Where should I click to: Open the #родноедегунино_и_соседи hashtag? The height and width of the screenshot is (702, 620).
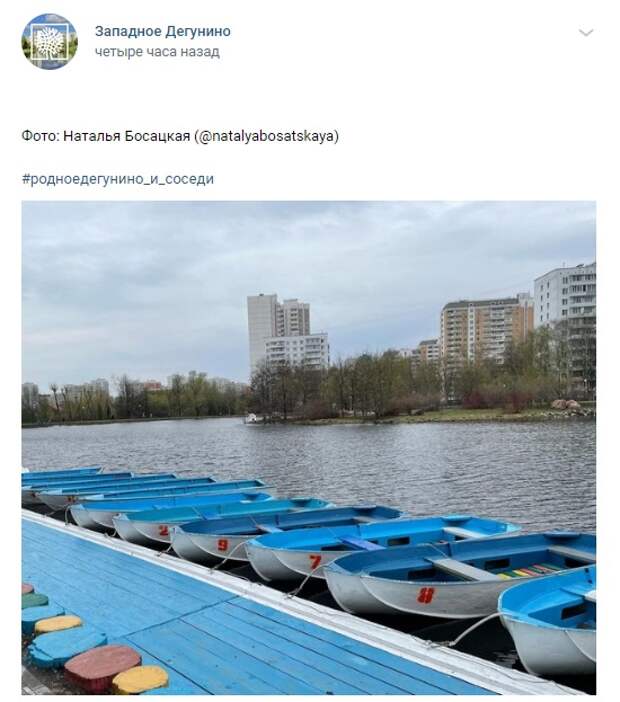[x=118, y=179]
